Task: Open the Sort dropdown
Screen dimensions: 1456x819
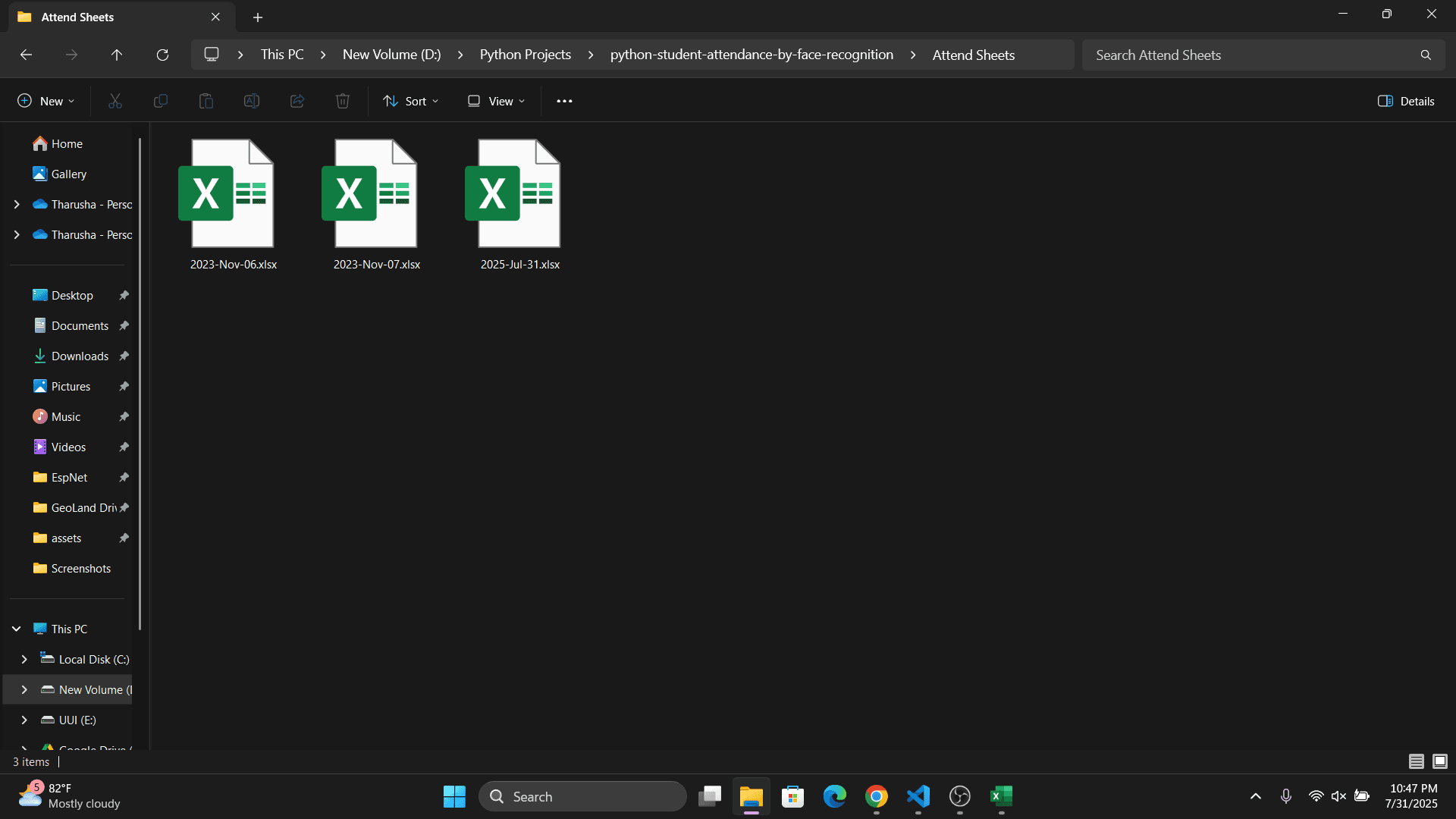Action: [411, 101]
